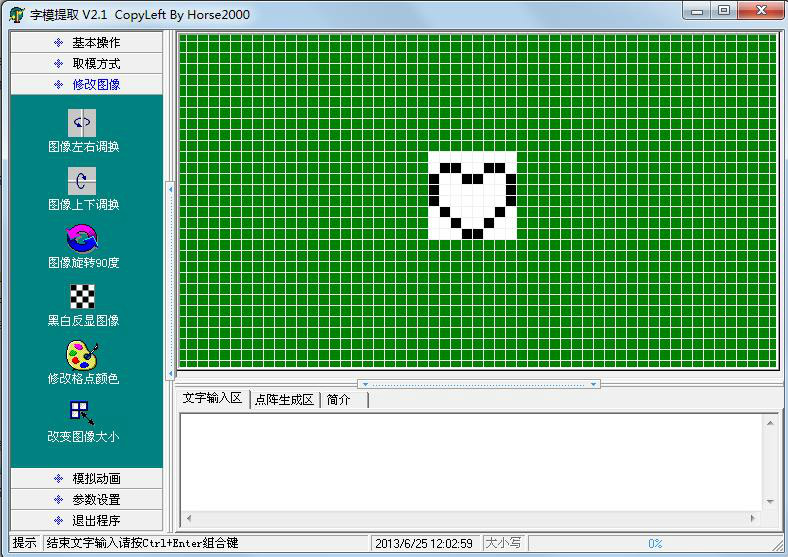Click the change image size icon
The image size is (788, 557).
pyautogui.click(x=82, y=412)
